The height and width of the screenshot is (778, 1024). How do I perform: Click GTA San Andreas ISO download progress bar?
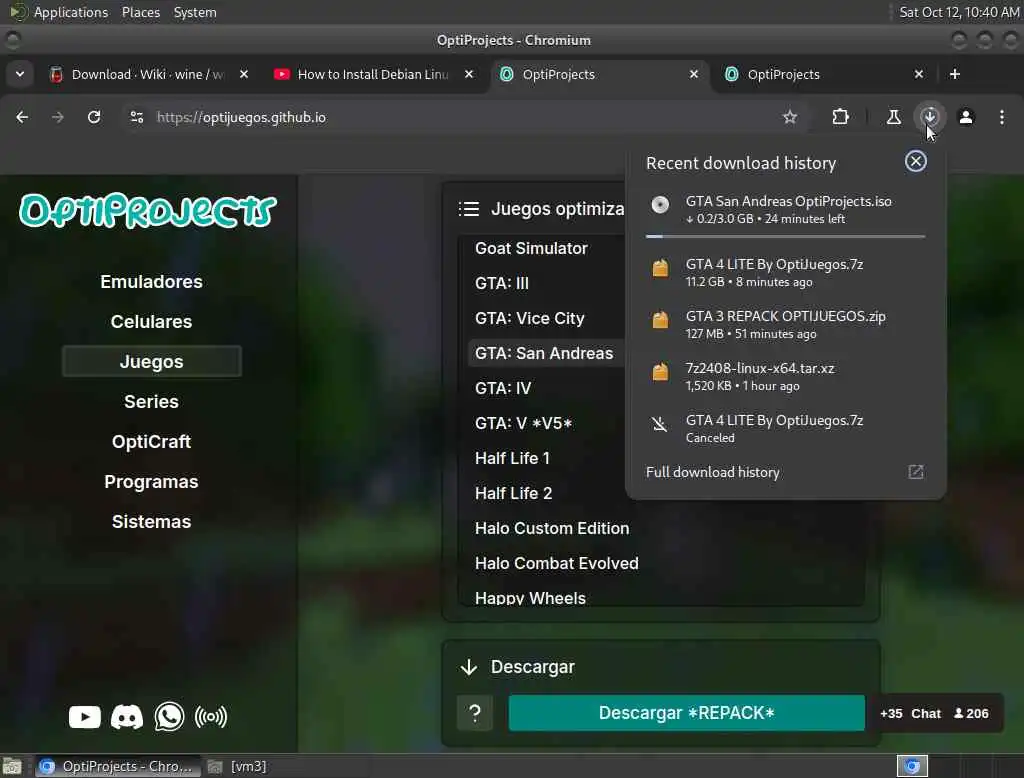[785, 236]
